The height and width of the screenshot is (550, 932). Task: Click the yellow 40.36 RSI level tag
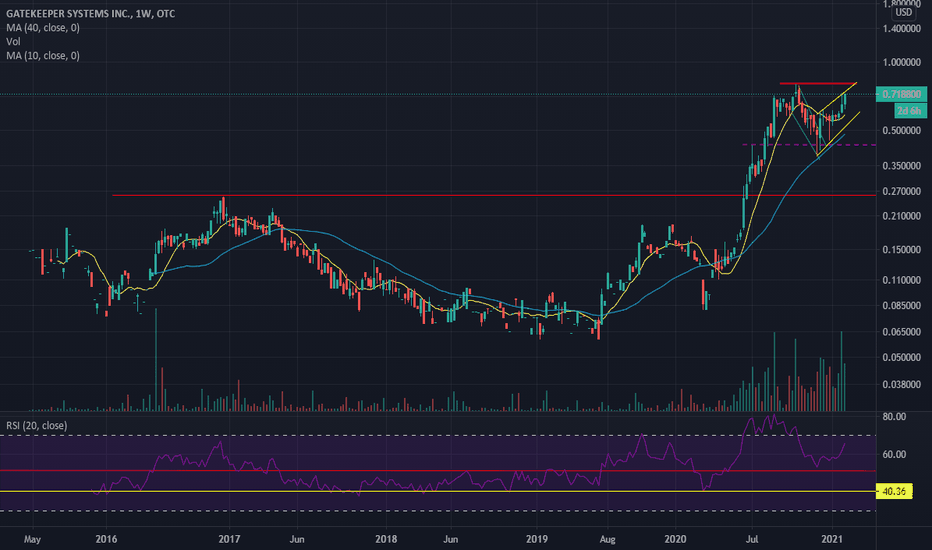(x=895, y=492)
